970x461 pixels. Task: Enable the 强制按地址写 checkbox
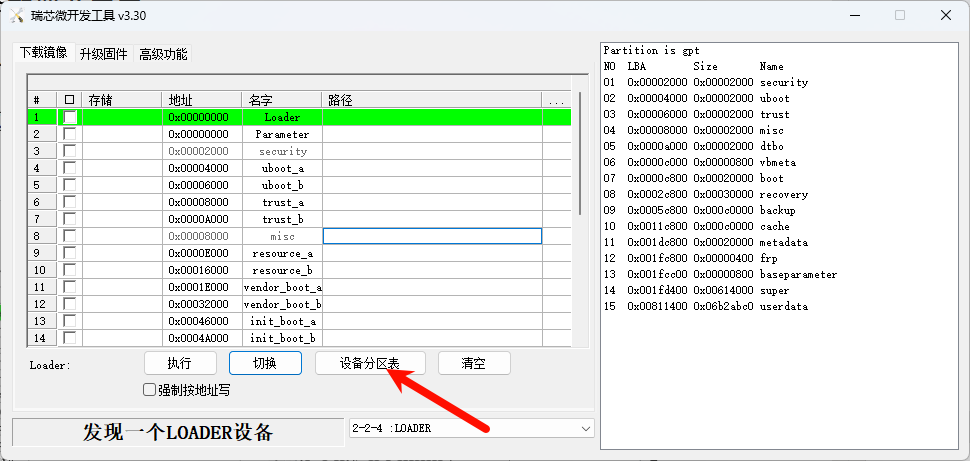point(149,390)
